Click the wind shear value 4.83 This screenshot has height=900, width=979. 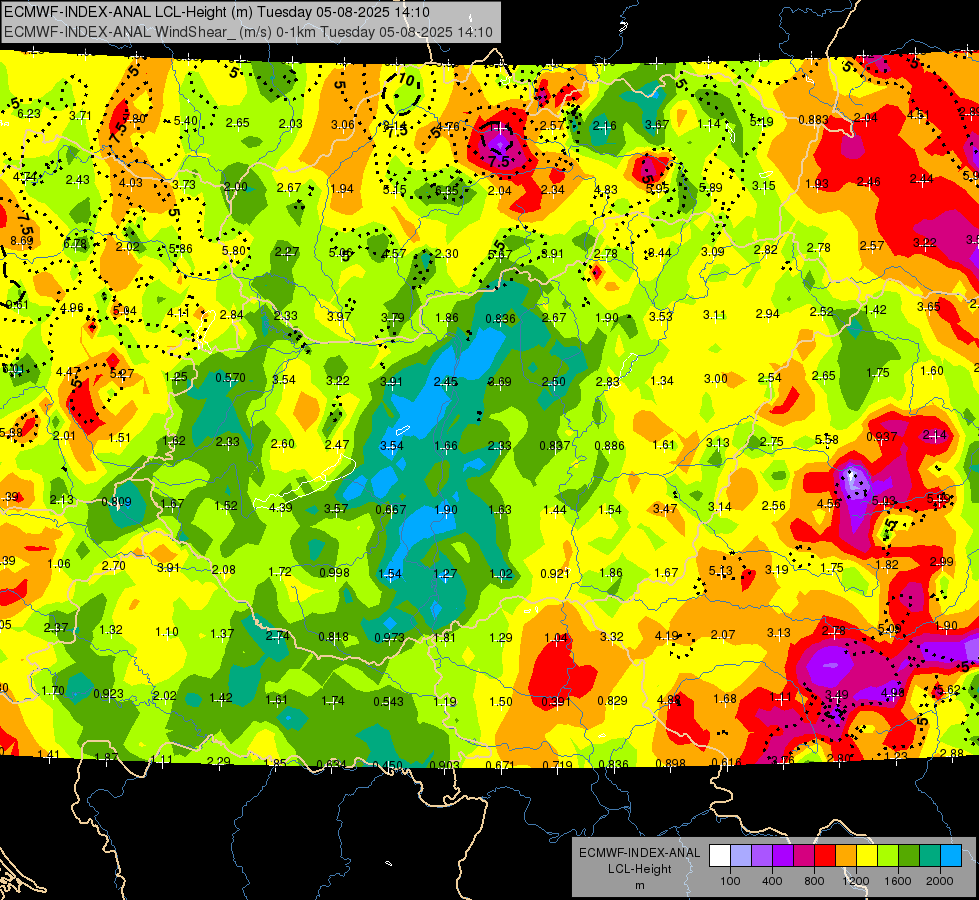(606, 189)
